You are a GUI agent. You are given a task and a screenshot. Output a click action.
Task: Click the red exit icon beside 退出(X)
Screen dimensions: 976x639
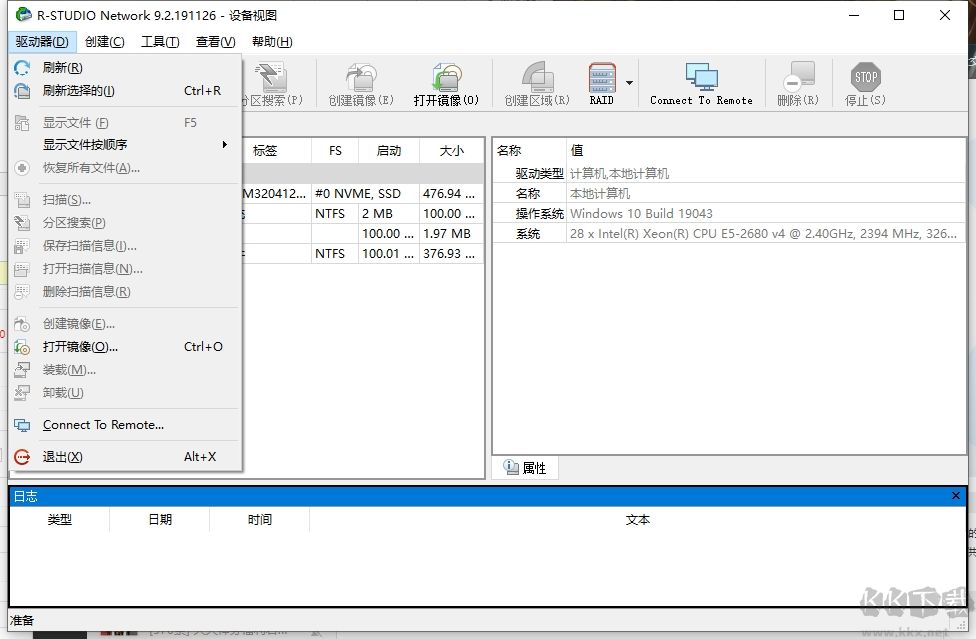(22, 457)
